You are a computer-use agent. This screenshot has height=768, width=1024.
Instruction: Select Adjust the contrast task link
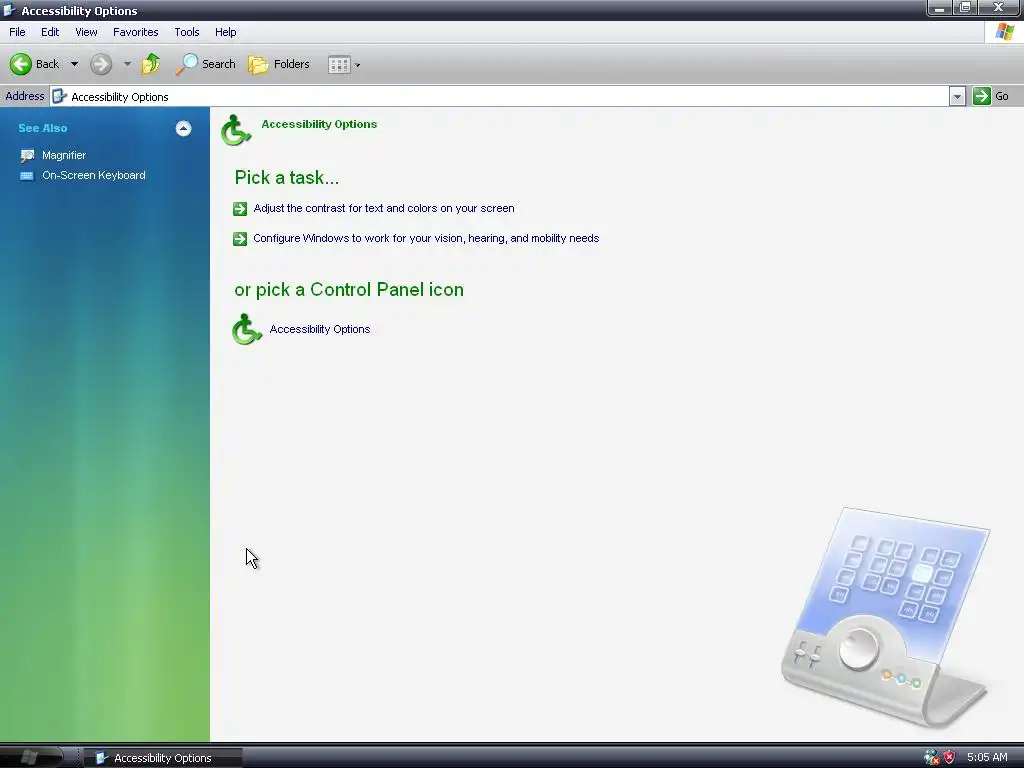coord(384,208)
